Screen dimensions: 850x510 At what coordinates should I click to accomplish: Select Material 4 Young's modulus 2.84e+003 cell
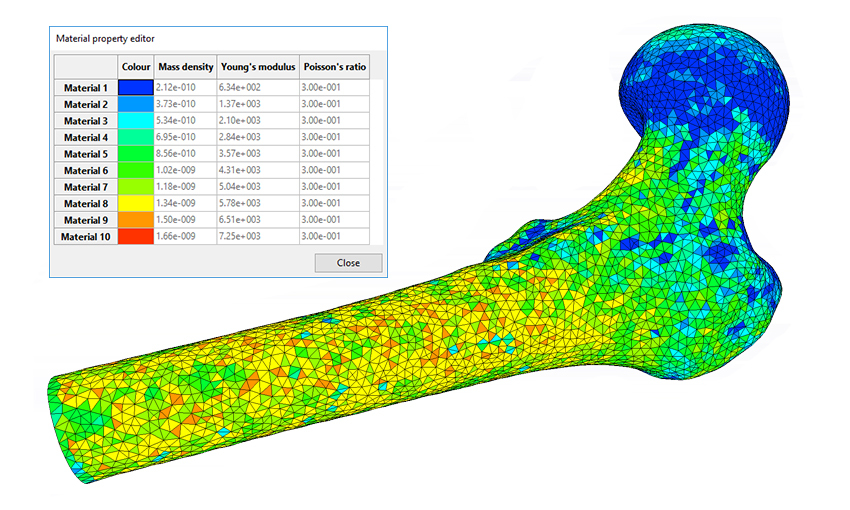(257, 137)
